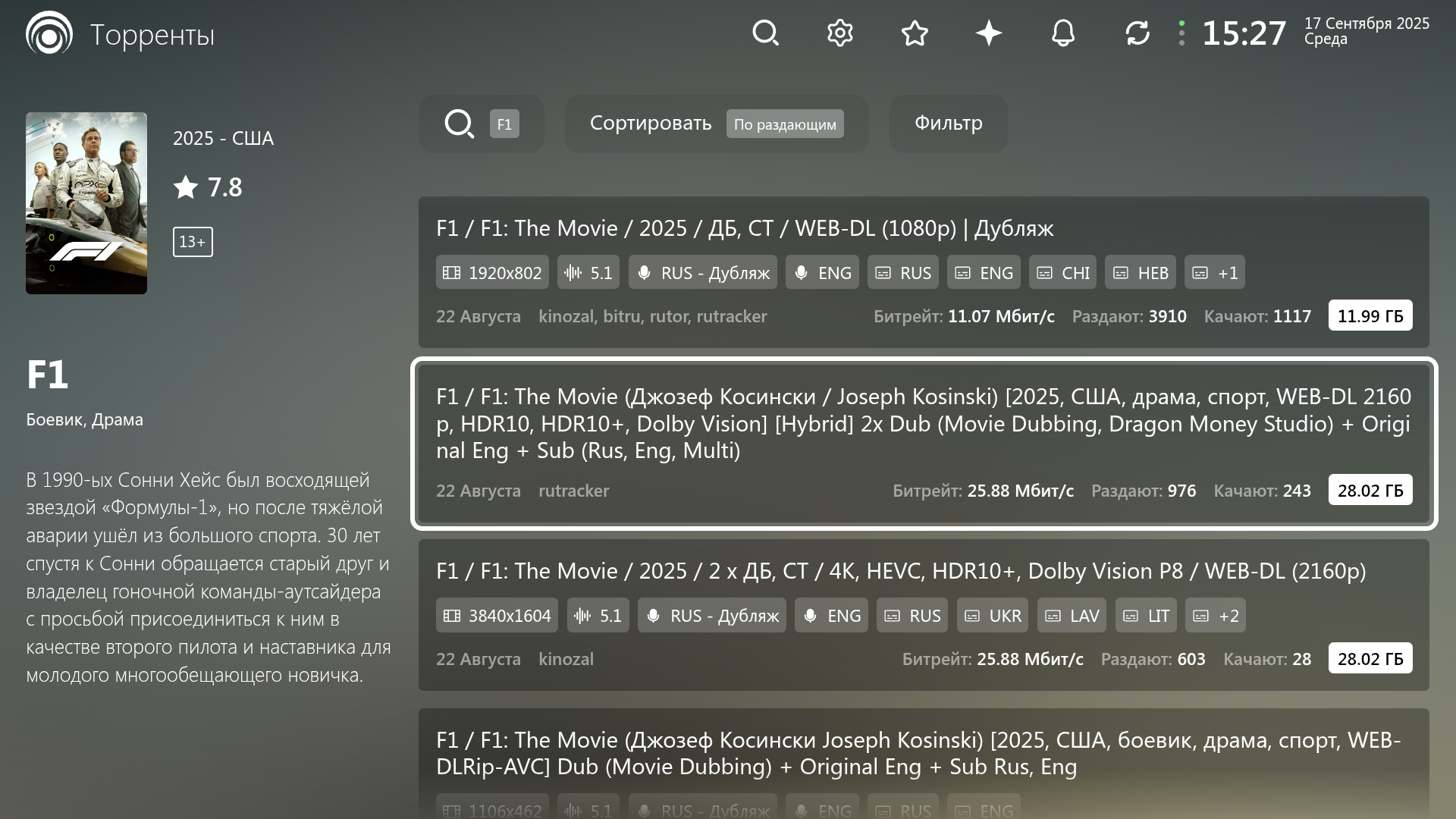Click the four-point sparkle icon
This screenshot has width=1456, height=819.
pyautogui.click(x=989, y=33)
